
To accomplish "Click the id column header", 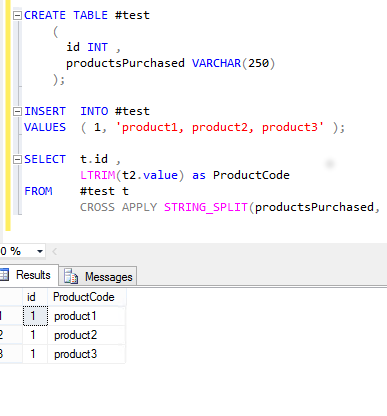I will [x=35, y=297].
